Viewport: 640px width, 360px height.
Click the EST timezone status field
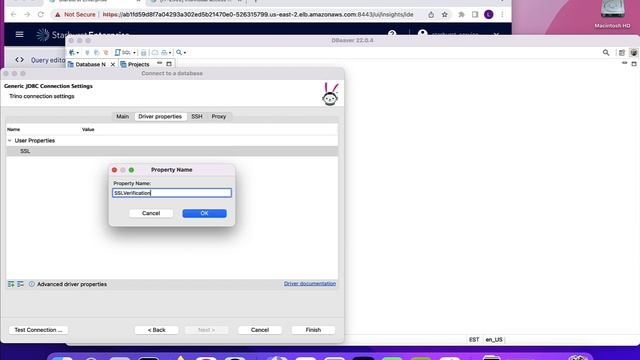[x=474, y=340]
